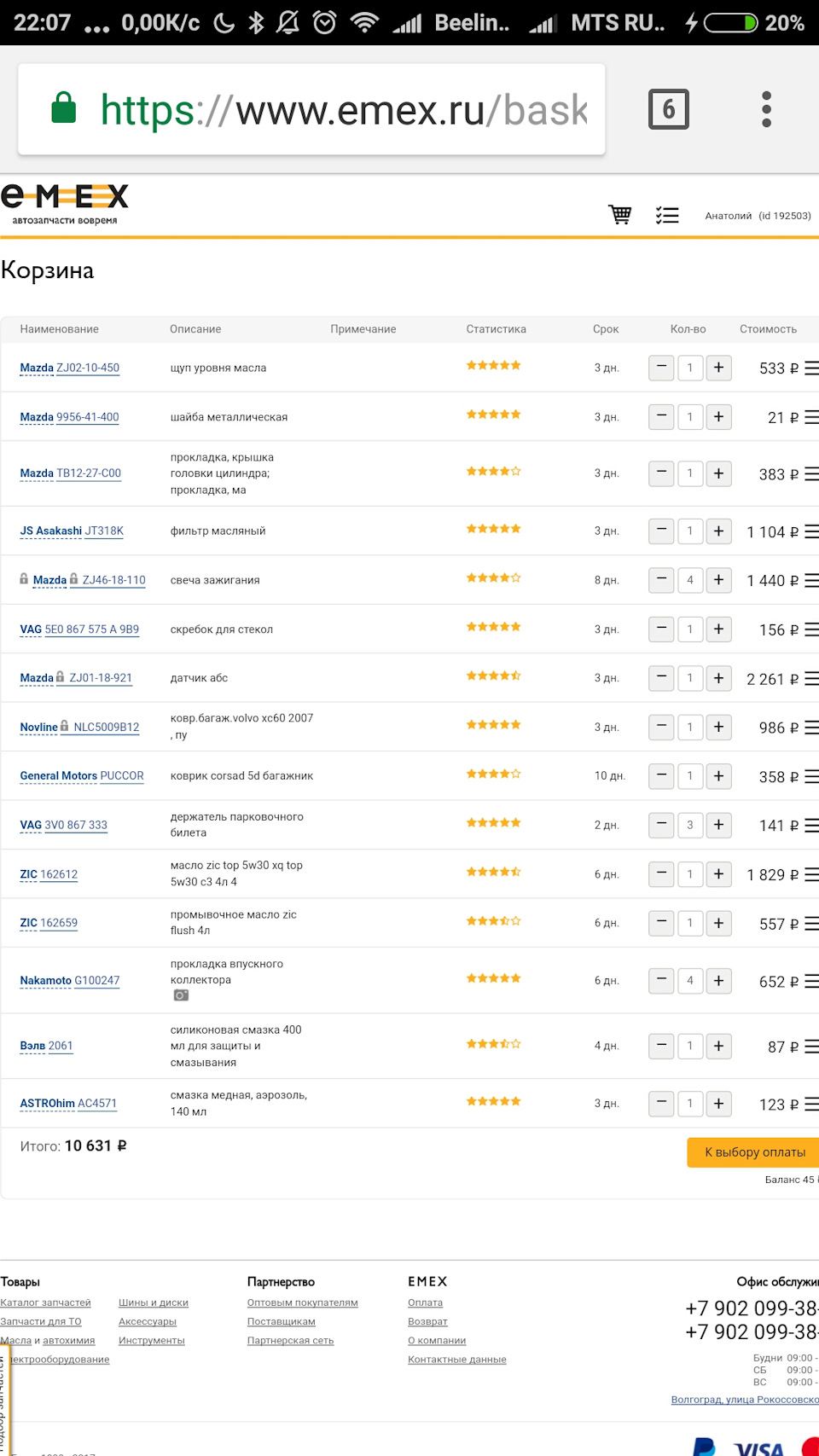Sort by the Стоимость column header
The image size is (819, 1456).
[768, 329]
